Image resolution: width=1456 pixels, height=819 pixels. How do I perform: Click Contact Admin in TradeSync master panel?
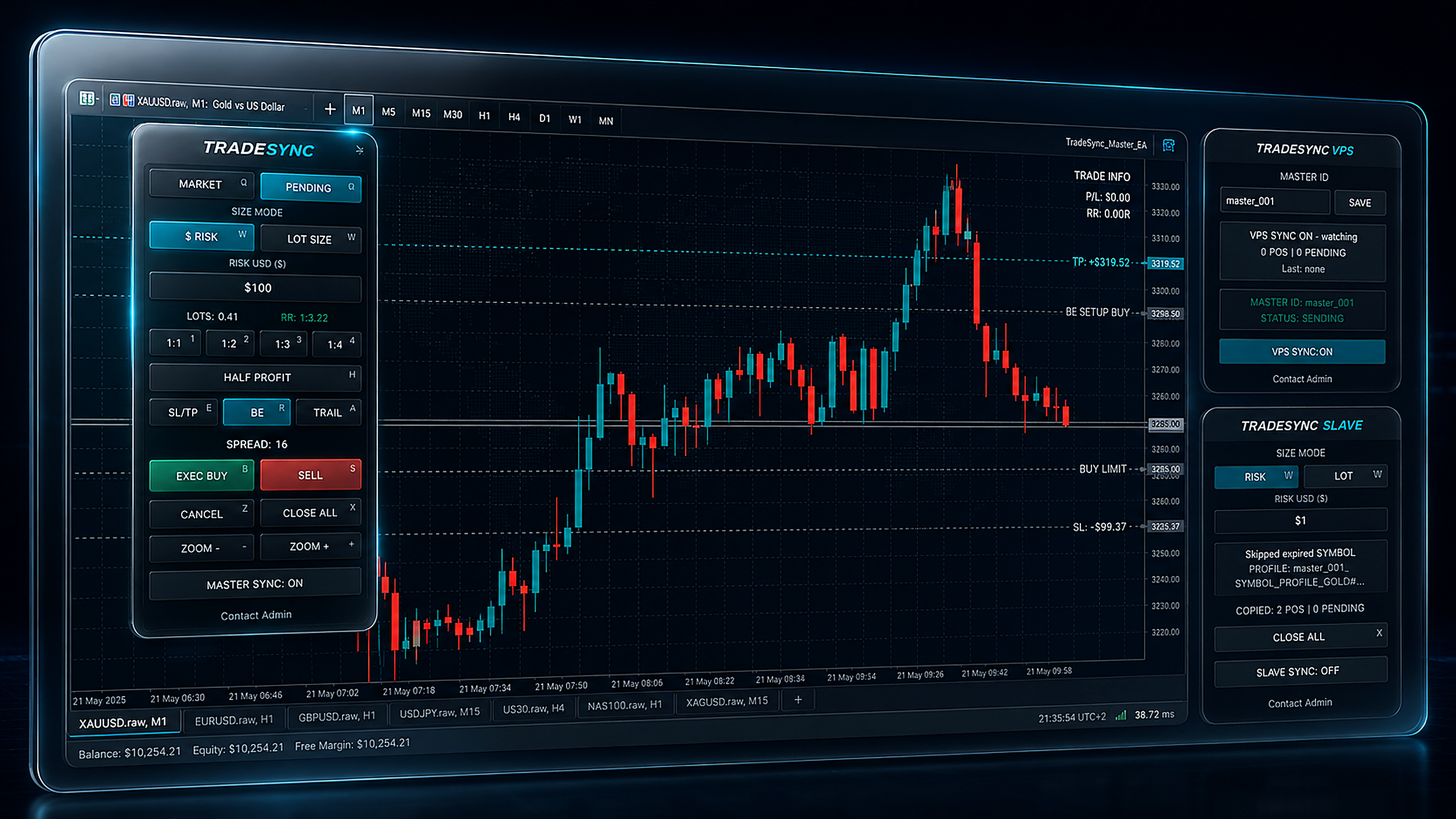[256, 615]
